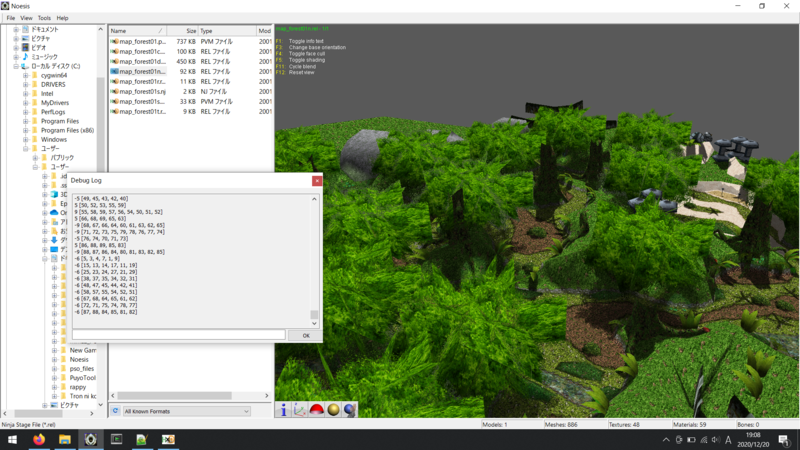Image resolution: width=800 pixels, height=450 pixels.
Task: Click the file icon of map_forest01p PVM file
Action: [x=115, y=41]
